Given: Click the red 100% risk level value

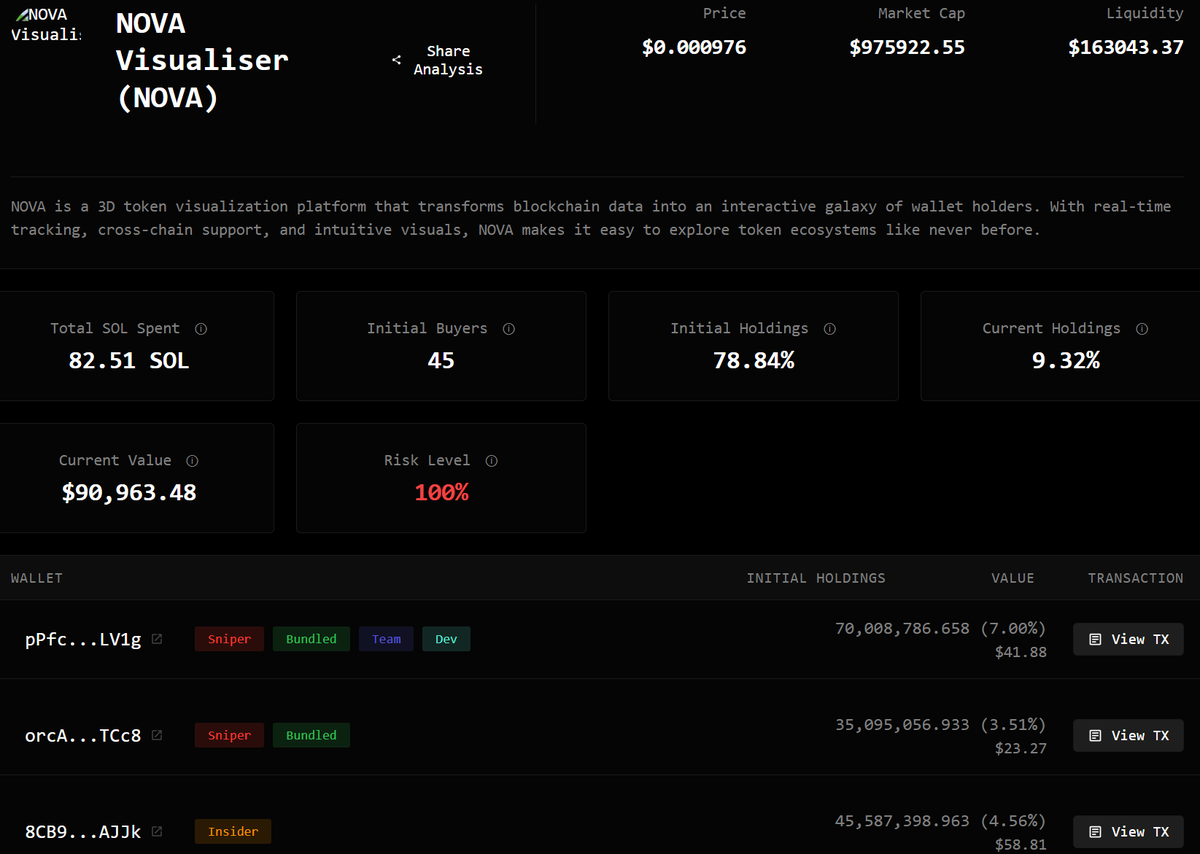Looking at the screenshot, I should click(x=441, y=493).
